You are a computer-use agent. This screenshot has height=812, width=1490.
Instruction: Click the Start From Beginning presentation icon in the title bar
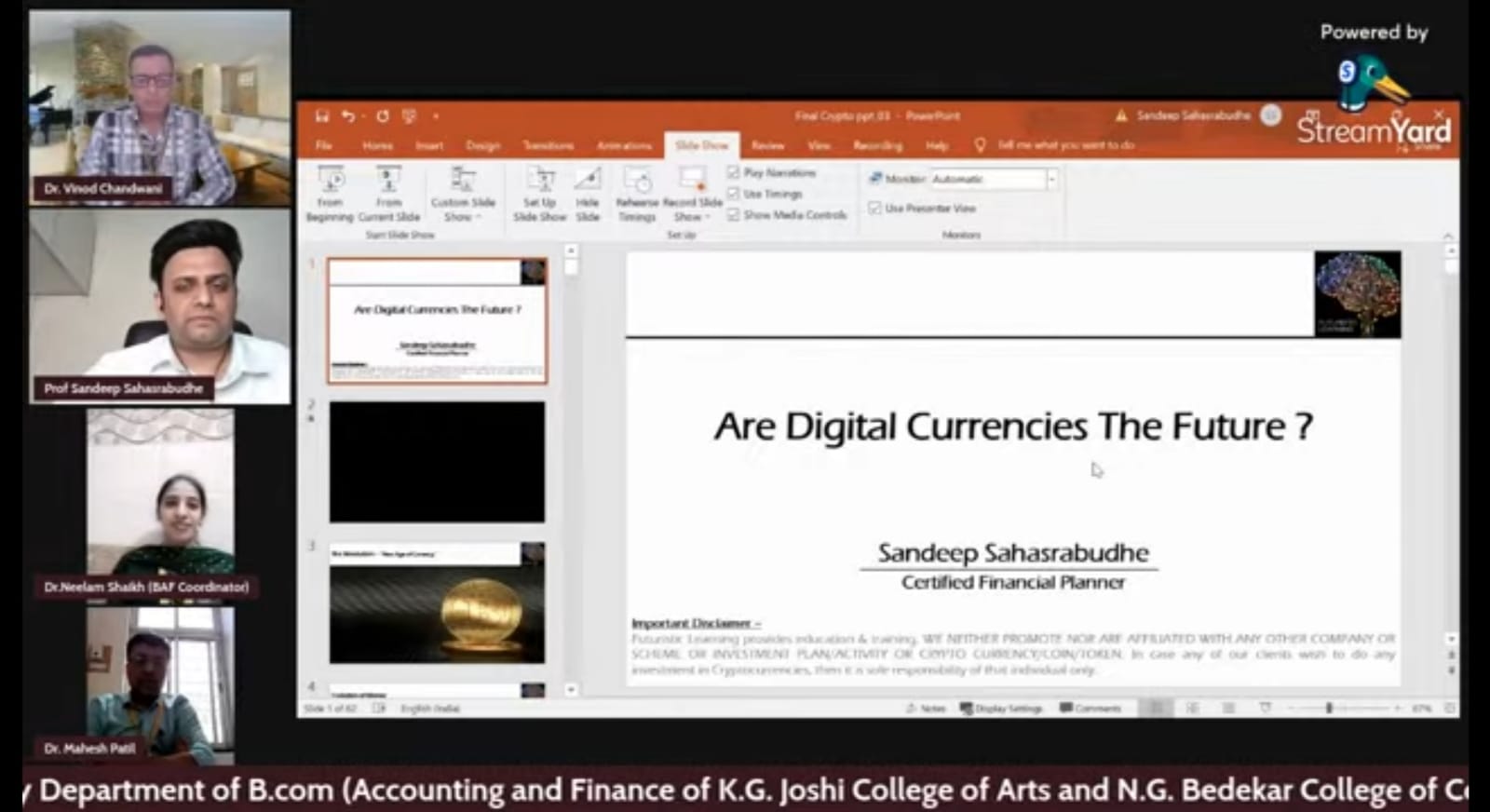click(x=409, y=116)
